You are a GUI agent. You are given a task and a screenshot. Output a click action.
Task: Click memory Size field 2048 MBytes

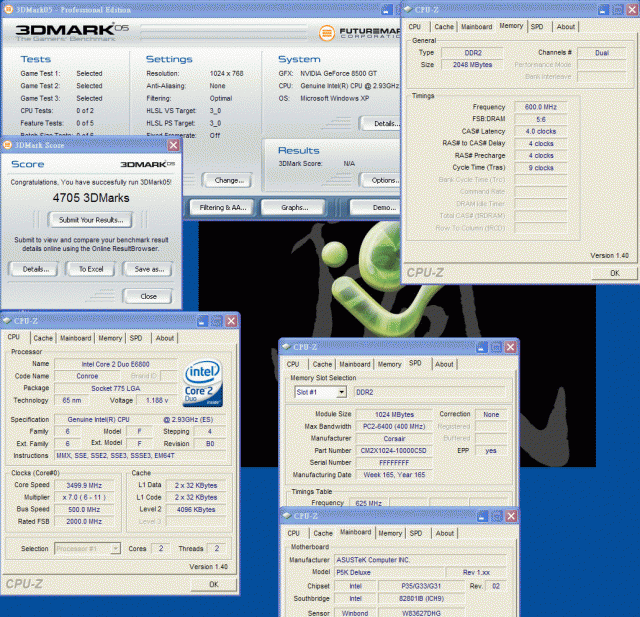[472, 64]
